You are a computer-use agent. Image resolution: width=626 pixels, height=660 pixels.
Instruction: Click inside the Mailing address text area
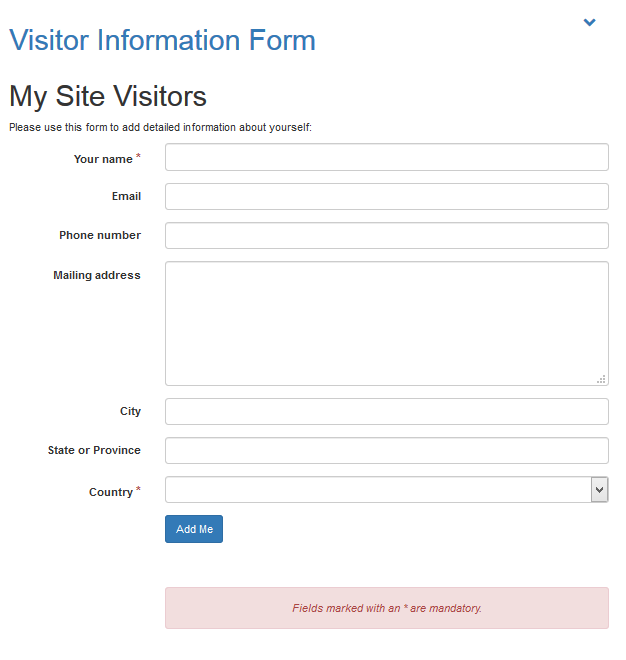(386, 323)
